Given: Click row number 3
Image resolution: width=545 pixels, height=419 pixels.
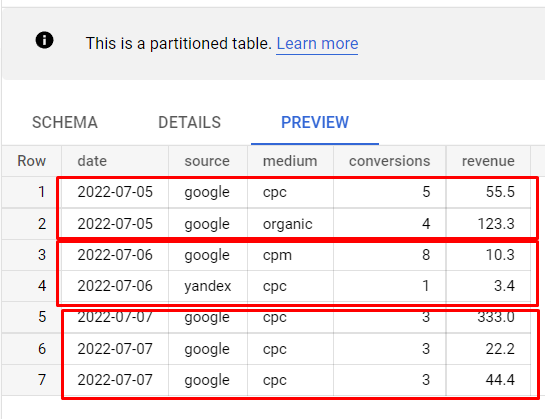Looking at the screenshot, I should [x=42, y=255].
